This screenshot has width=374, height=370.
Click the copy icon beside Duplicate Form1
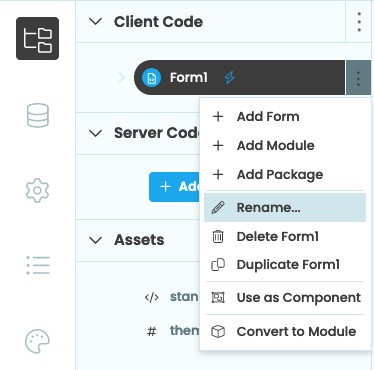click(218, 265)
